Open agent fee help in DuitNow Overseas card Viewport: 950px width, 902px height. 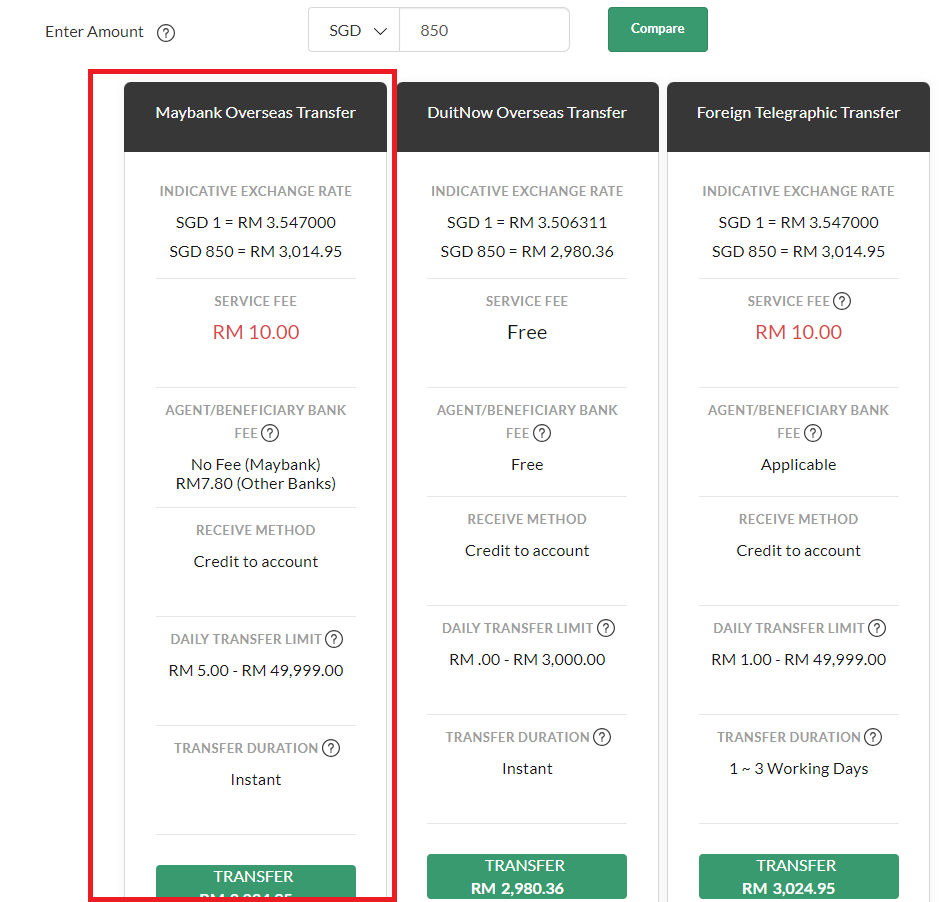click(542, 433)
